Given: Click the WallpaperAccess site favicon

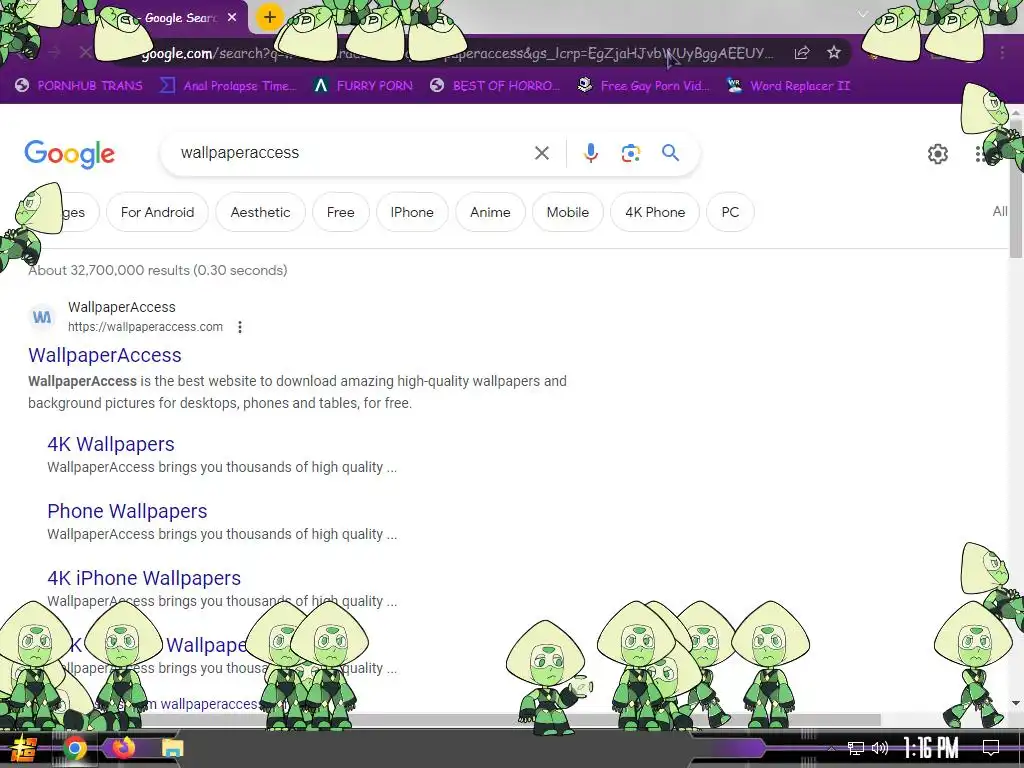Looking at the screenshot, I should coord(42,317).
